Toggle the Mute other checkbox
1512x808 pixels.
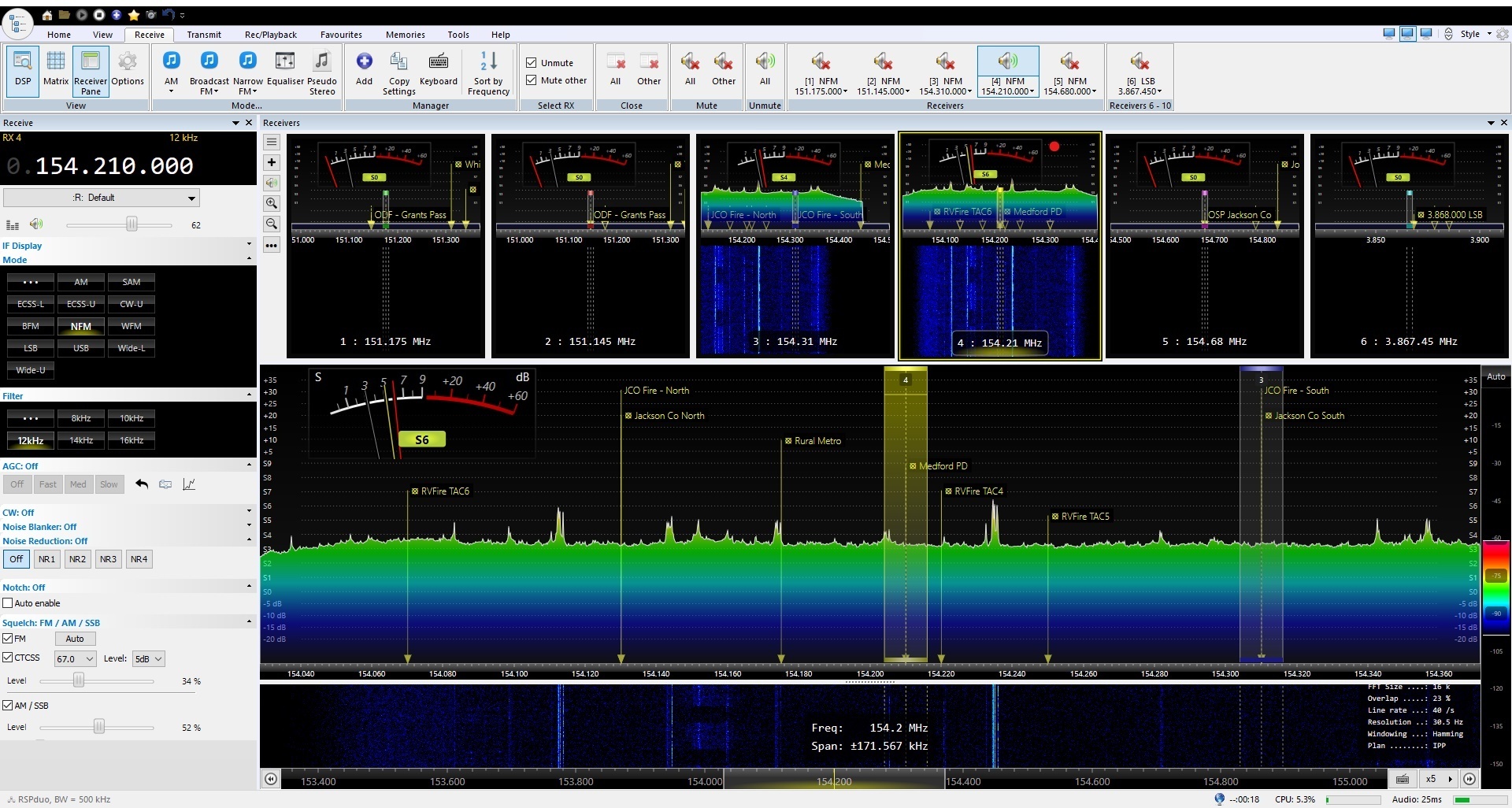[x=532, y=80]
